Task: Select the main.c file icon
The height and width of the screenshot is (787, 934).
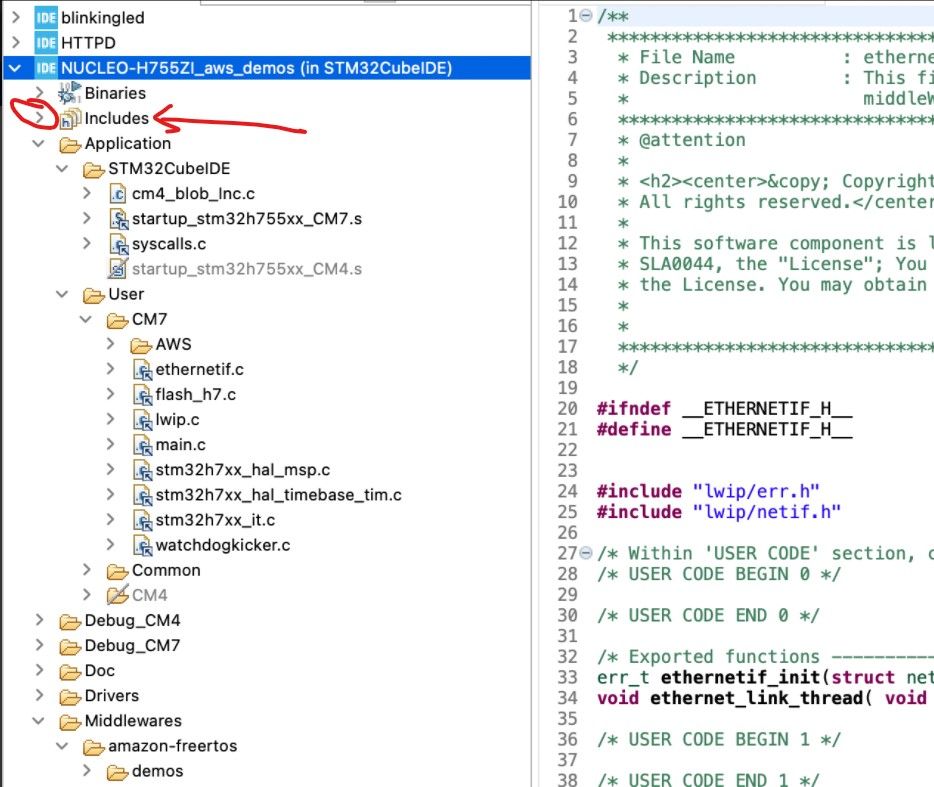Action: tap(142, 445)
